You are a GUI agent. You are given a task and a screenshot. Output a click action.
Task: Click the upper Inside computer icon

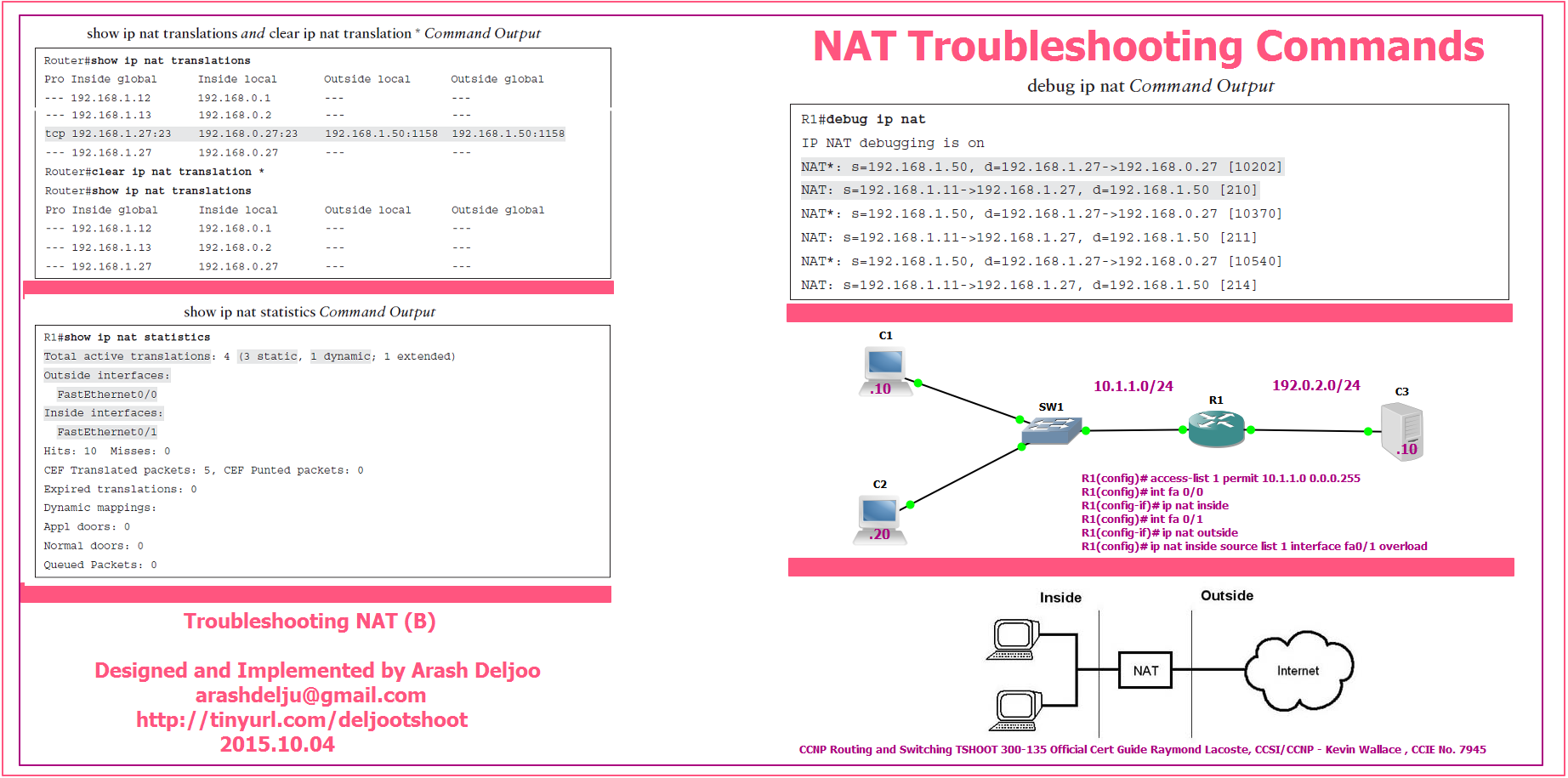pyautogui.click(x=1014, y=639)
